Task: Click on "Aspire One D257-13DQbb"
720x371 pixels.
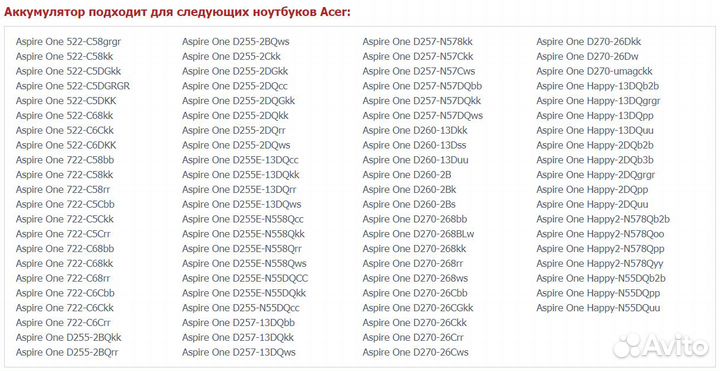Action: point(239,322)
